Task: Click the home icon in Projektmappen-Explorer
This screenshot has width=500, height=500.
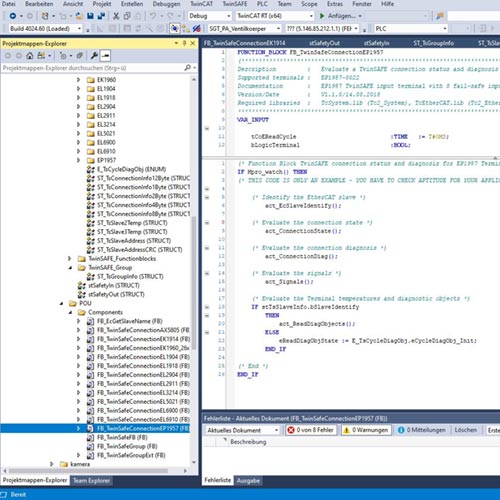Action: [30, 56]
